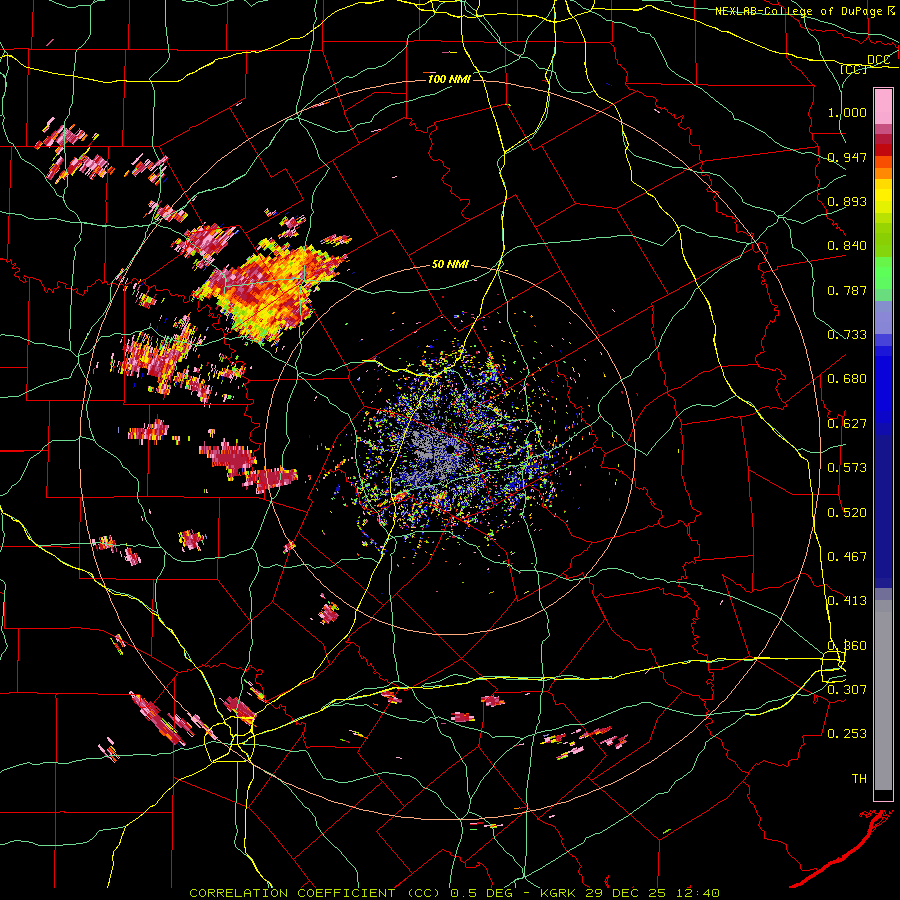Click the "0.5 DEG" elevation text in the caption

(x=481, y=893)
